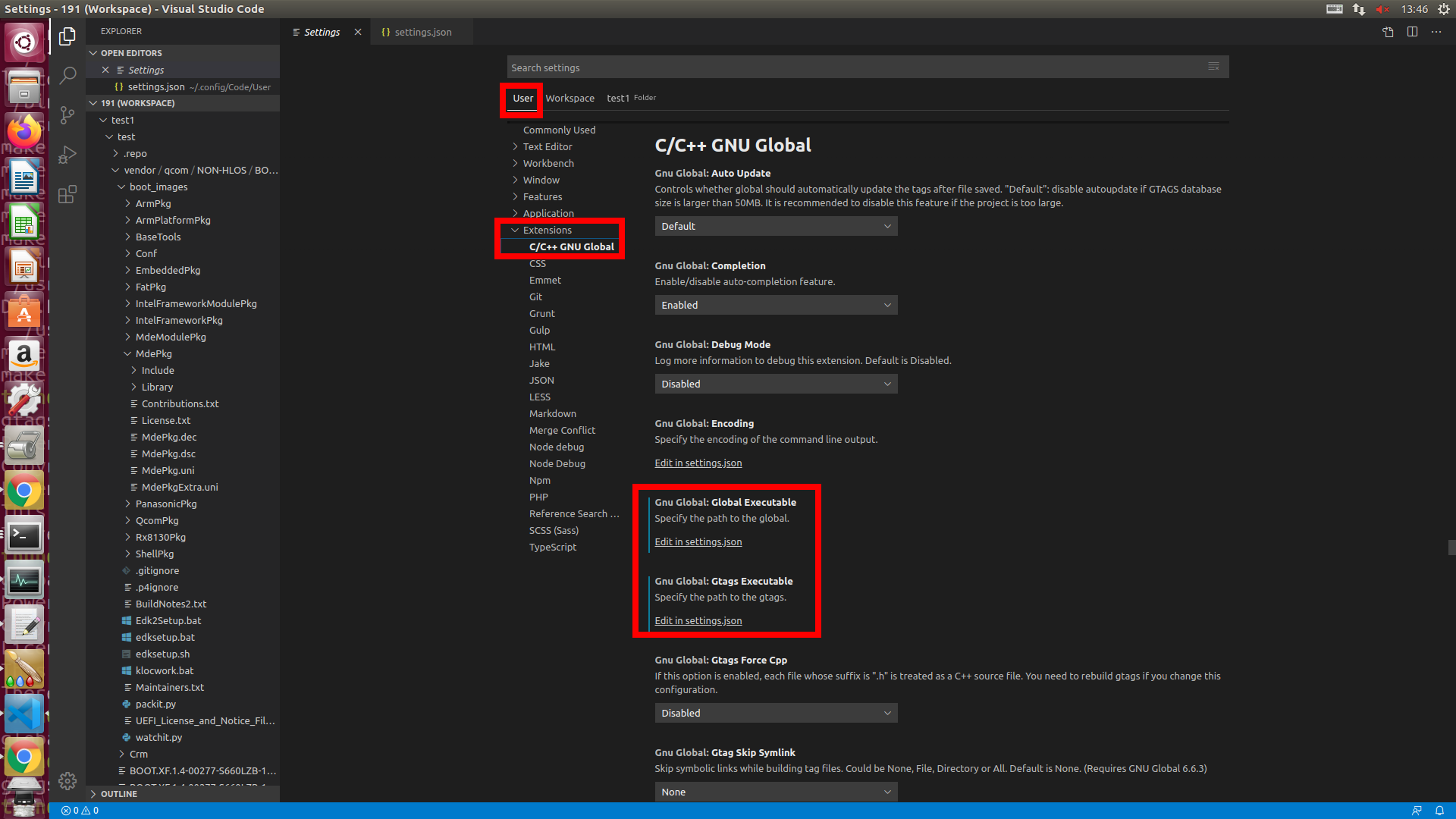The image size is (1456, 819).
Task: Open watchit.py in the explorer
Action: pos(158,737)
